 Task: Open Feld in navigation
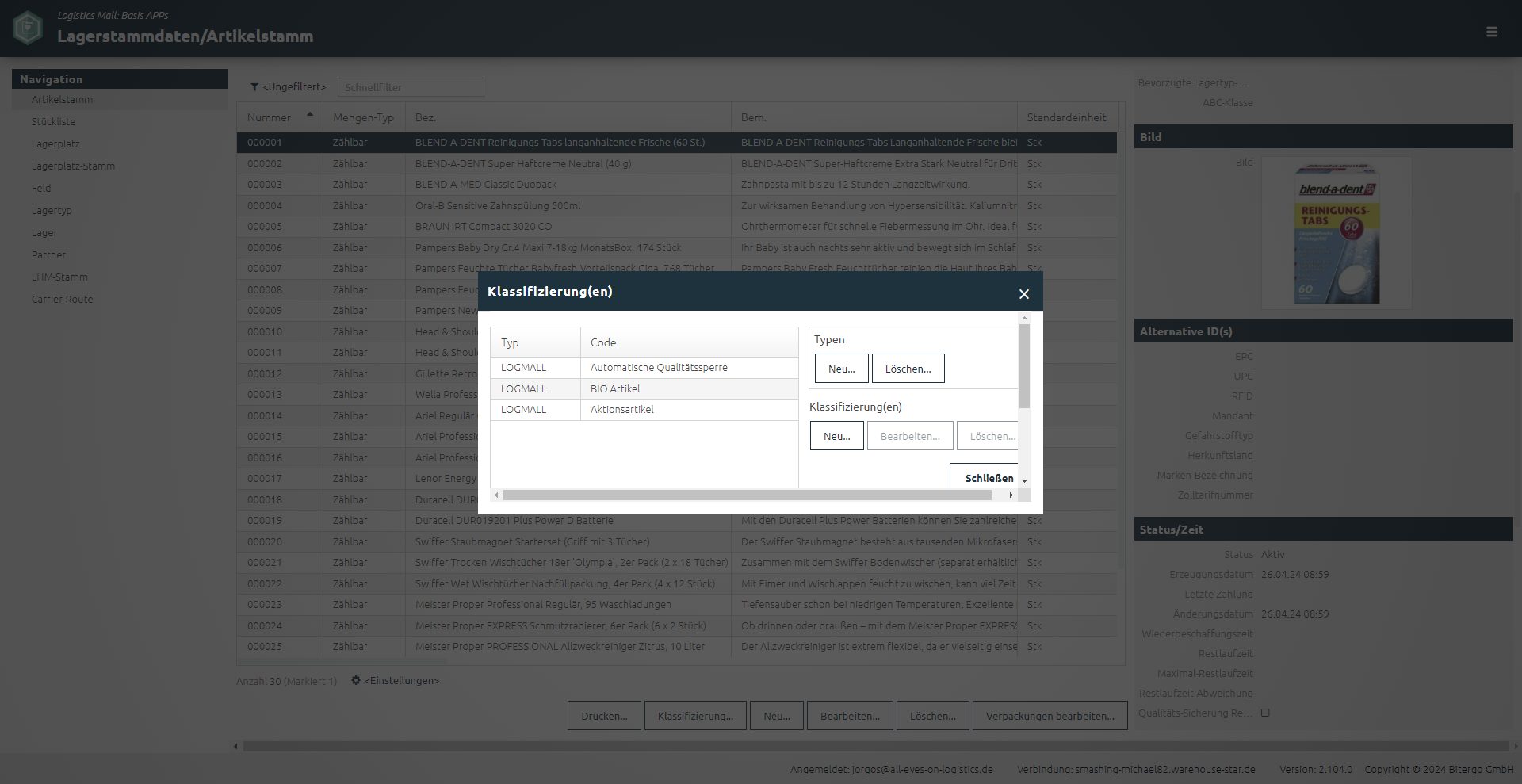point(41,189)
